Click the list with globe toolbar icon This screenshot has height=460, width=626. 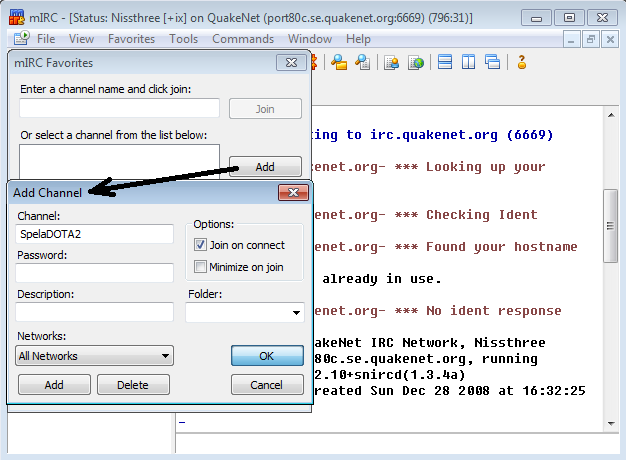416,62
